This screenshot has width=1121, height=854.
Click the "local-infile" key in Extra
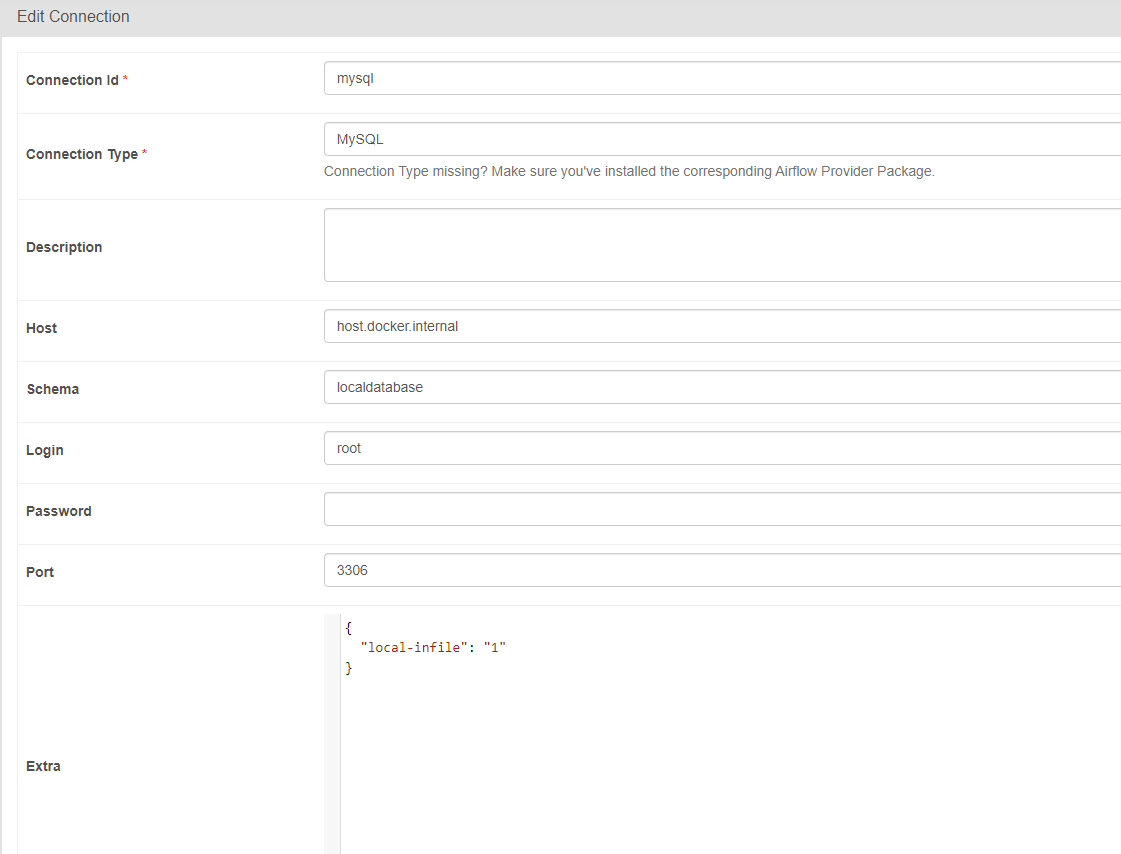tap(414, 647)
